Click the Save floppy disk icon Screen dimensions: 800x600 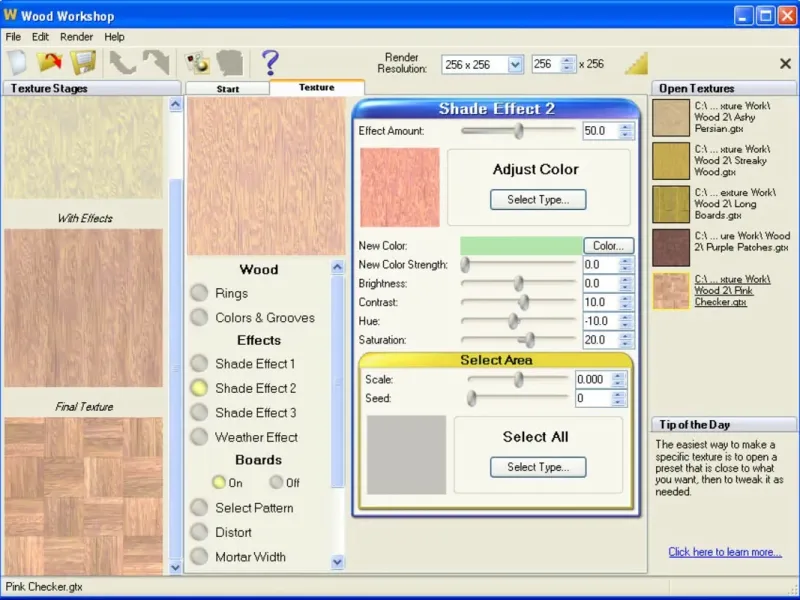[82, 63]
